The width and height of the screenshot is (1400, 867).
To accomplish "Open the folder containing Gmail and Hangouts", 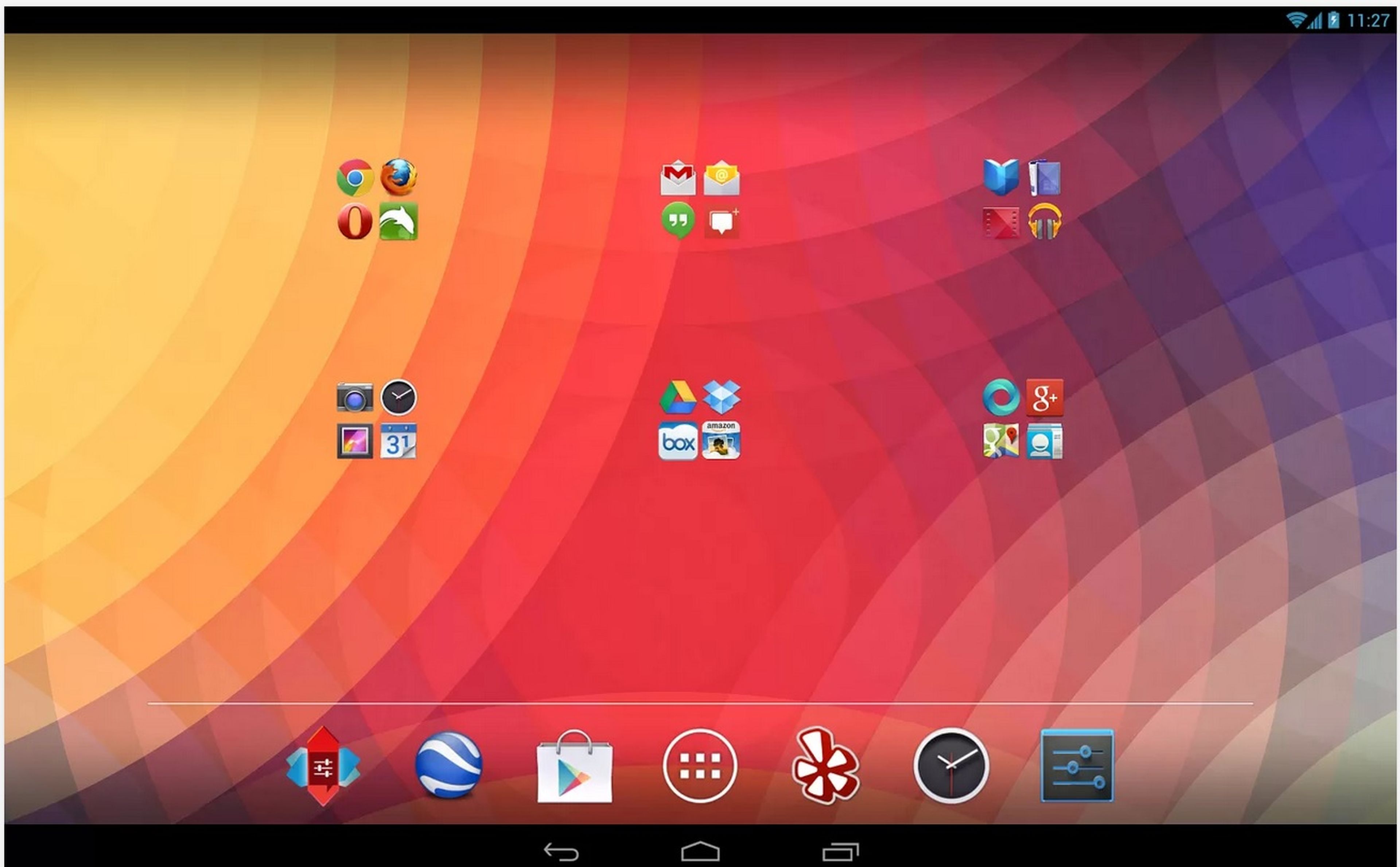I will [700, 199].
